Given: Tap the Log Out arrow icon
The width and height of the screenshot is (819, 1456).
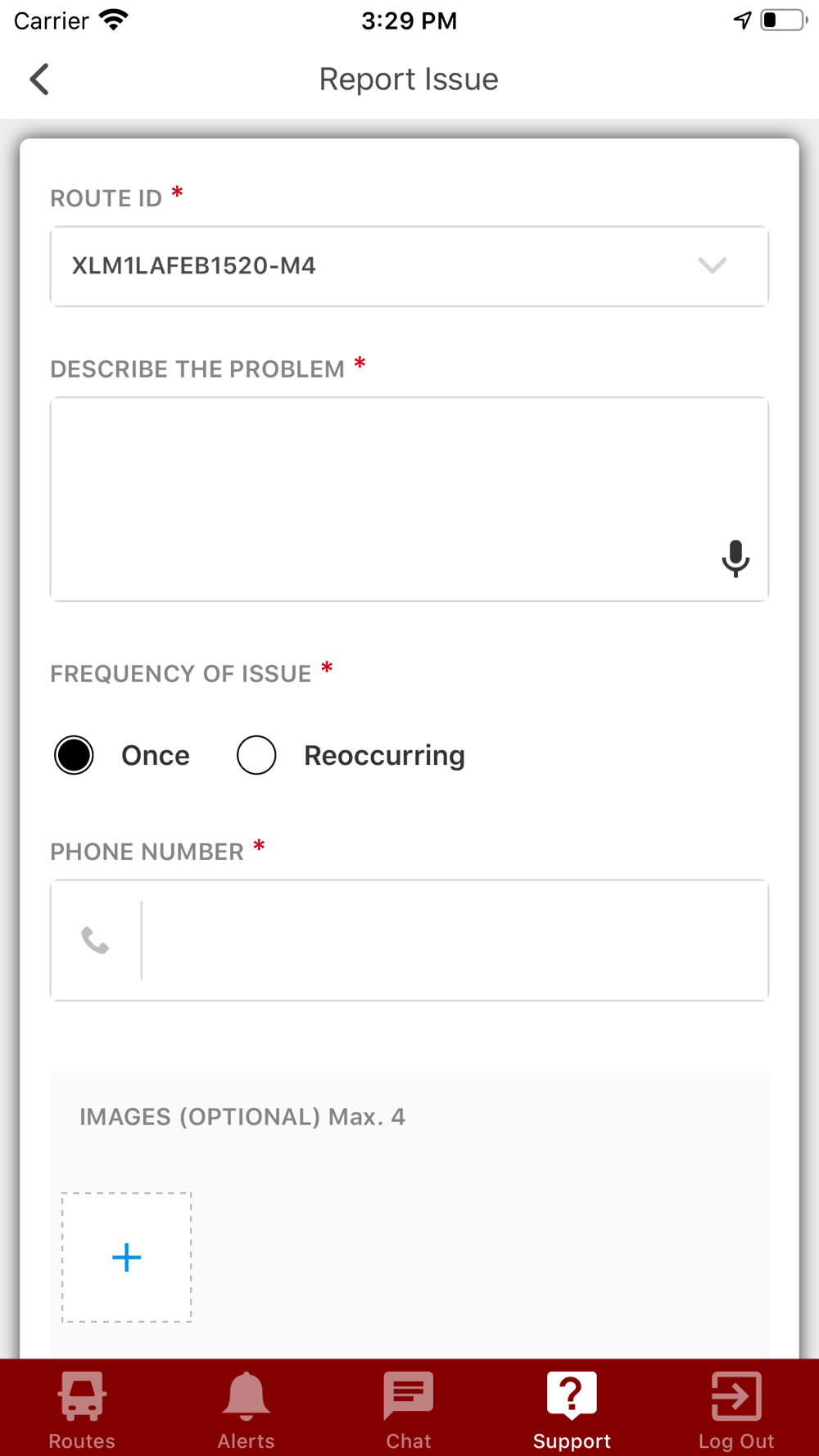Looking at the screenshot, I should coord(736,1395).
